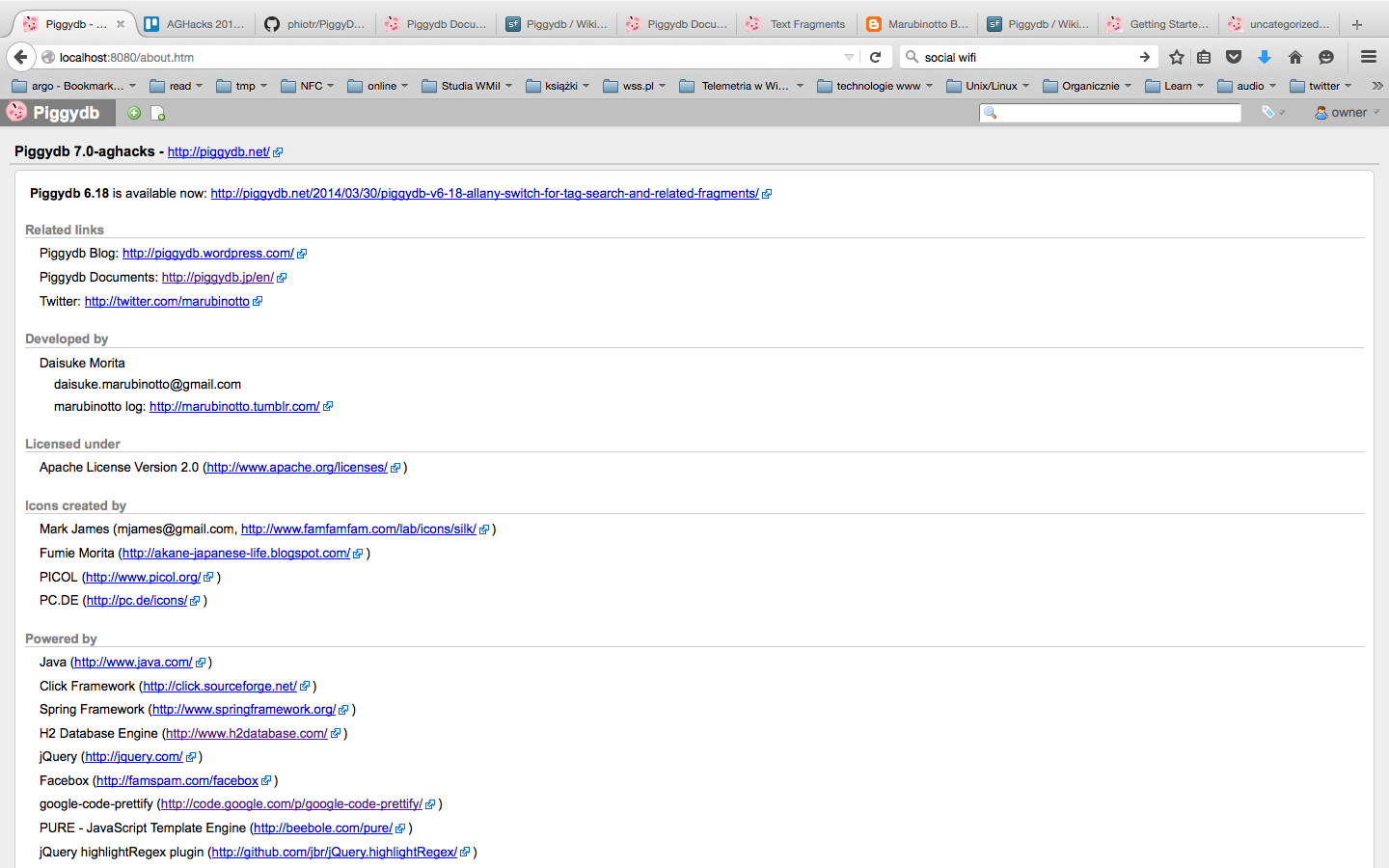Open the URL history dropdown arrow
This screenshot has width=1389, height=868.
(x=849, y=57)
